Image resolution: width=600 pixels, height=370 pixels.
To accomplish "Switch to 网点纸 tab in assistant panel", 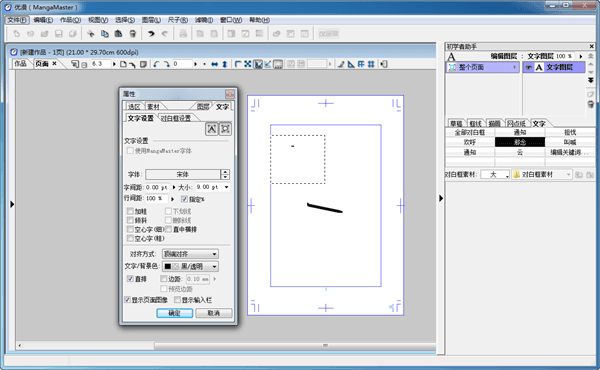I will click(x=516, y=124).
